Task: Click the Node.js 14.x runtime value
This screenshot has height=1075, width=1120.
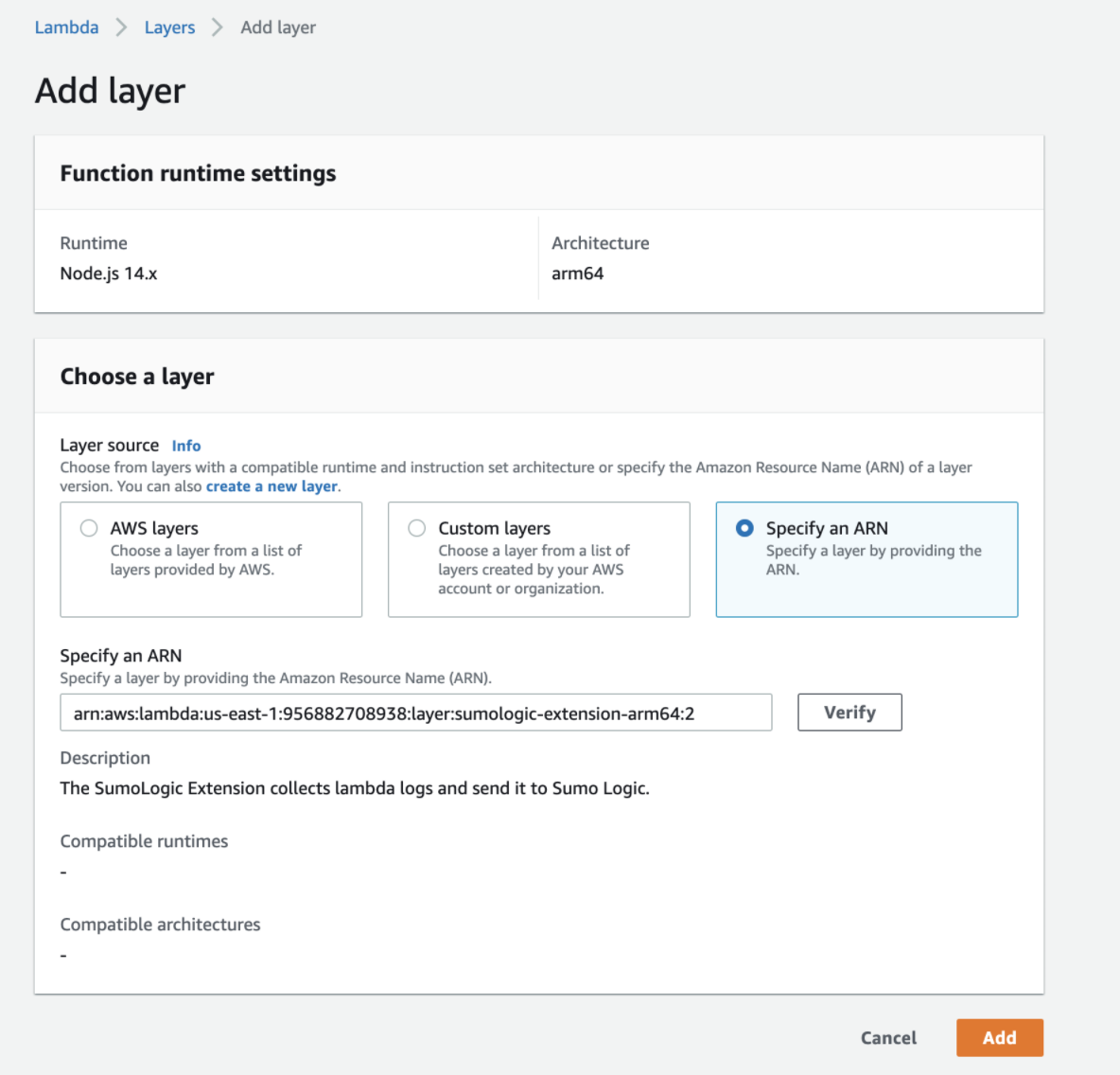Action: click(109, 273)
